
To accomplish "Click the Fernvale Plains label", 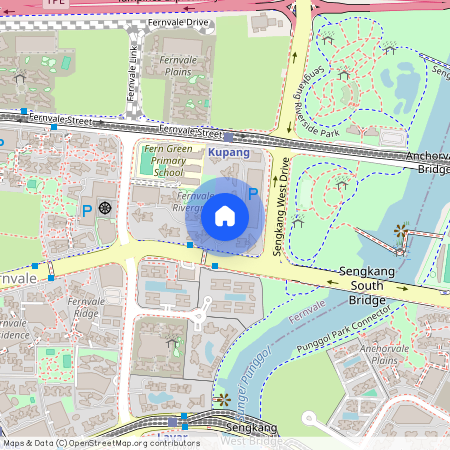I will (x=178, y=66).
